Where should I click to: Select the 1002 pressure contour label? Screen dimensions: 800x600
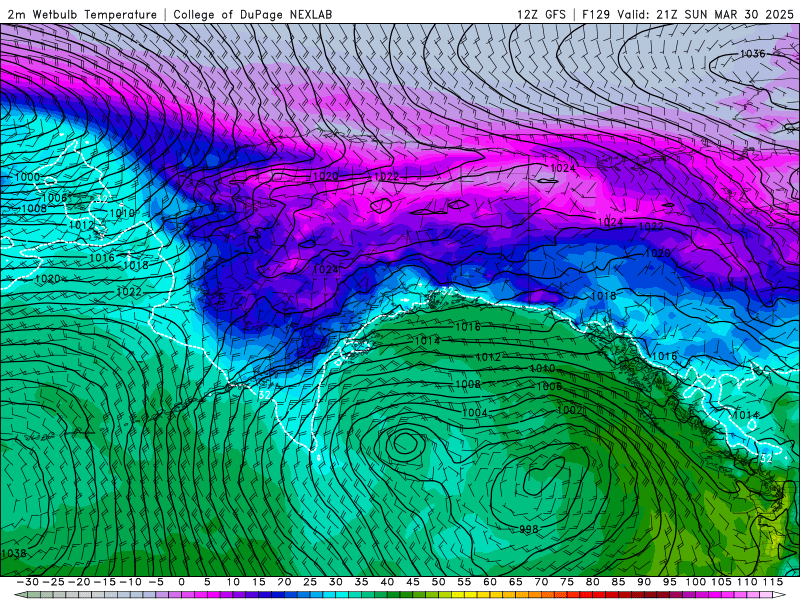click(569, 410)
